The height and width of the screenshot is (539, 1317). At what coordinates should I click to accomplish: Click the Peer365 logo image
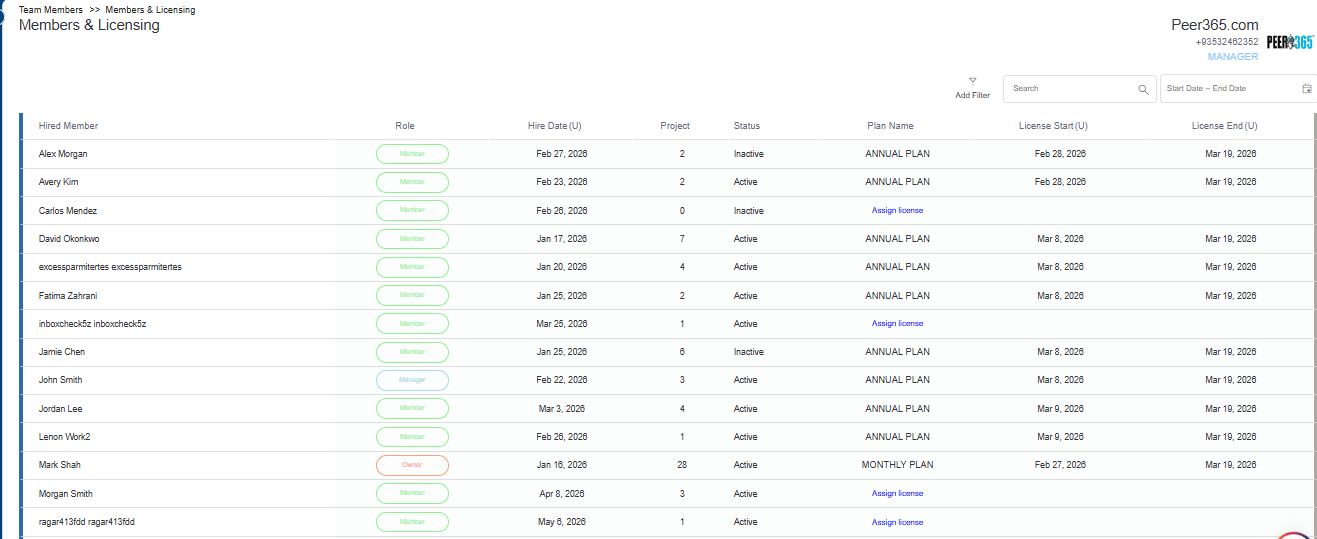(1289, 42)
